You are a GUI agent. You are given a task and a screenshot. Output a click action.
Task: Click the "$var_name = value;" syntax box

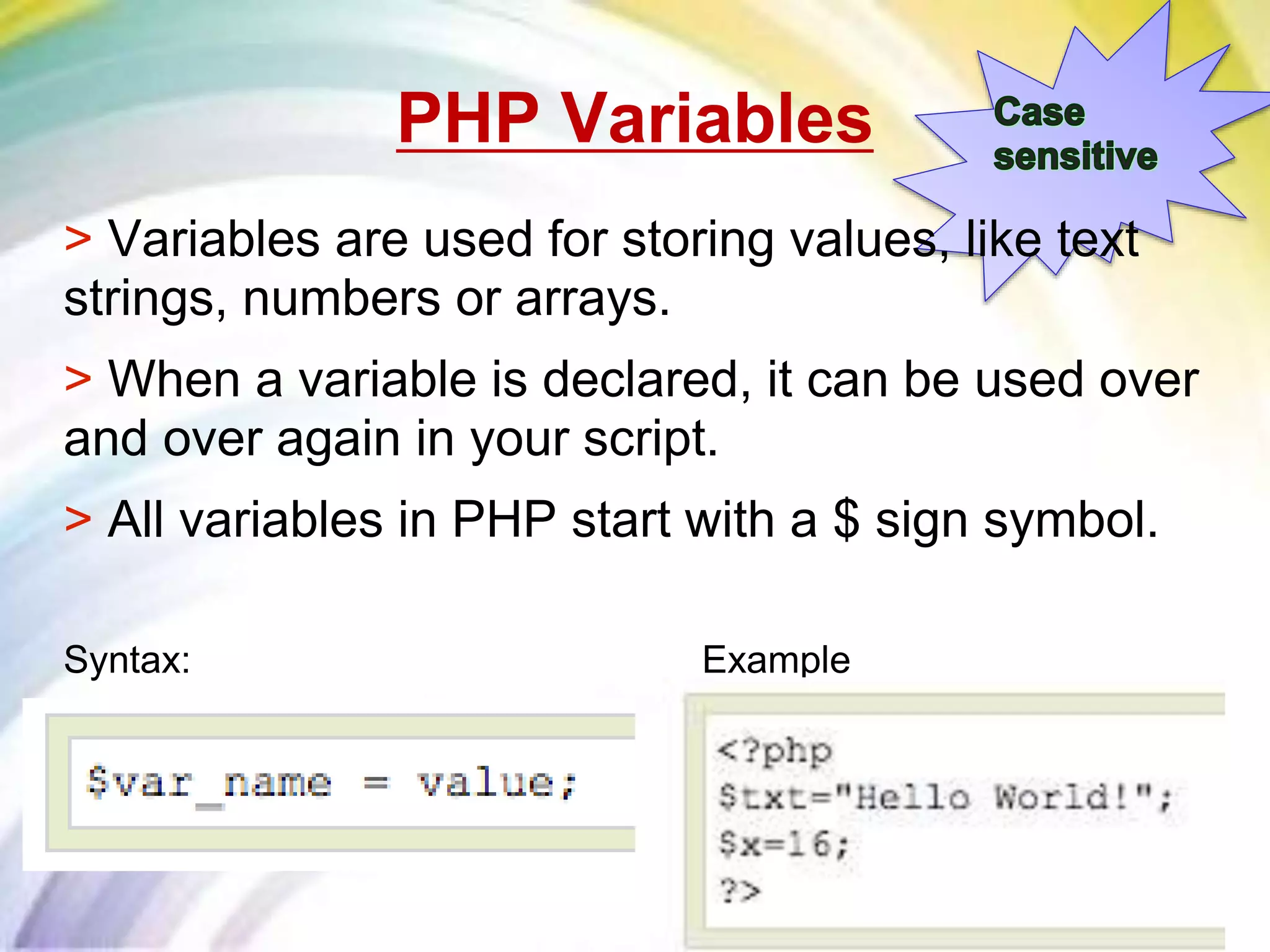click(340, 783)
